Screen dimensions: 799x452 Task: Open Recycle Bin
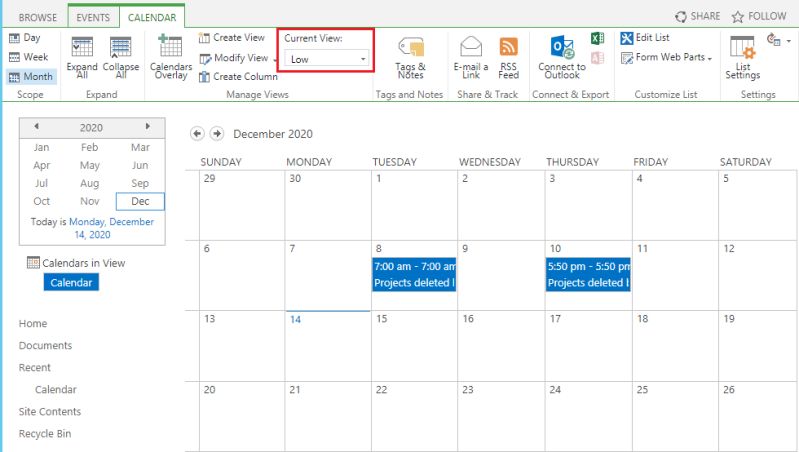45,434
